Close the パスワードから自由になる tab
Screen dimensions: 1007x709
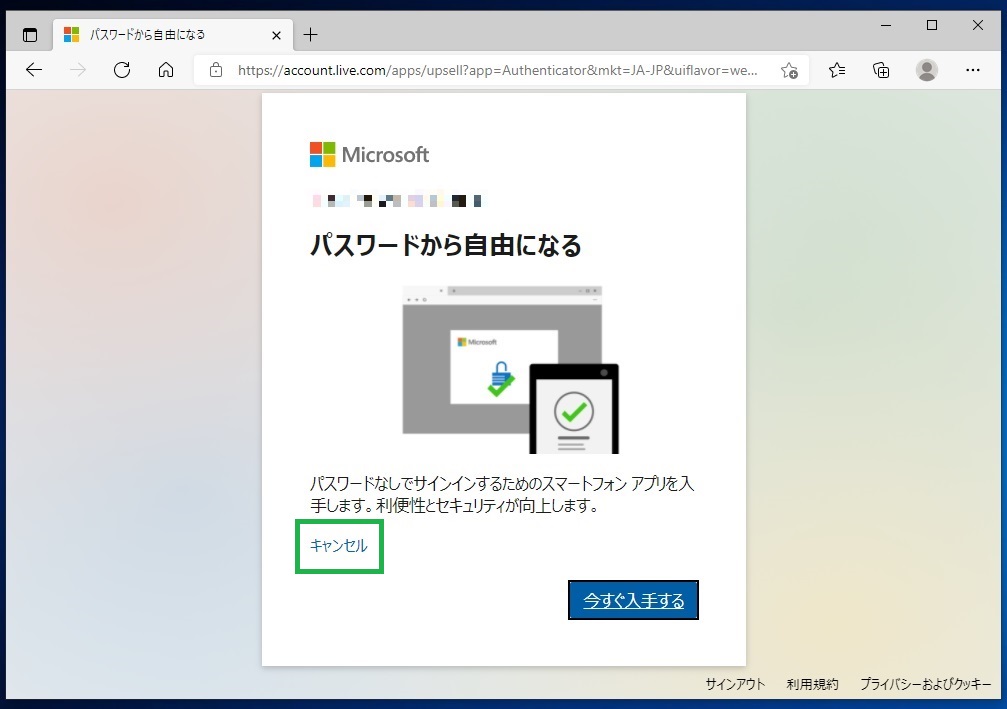(x=277, y=35)
